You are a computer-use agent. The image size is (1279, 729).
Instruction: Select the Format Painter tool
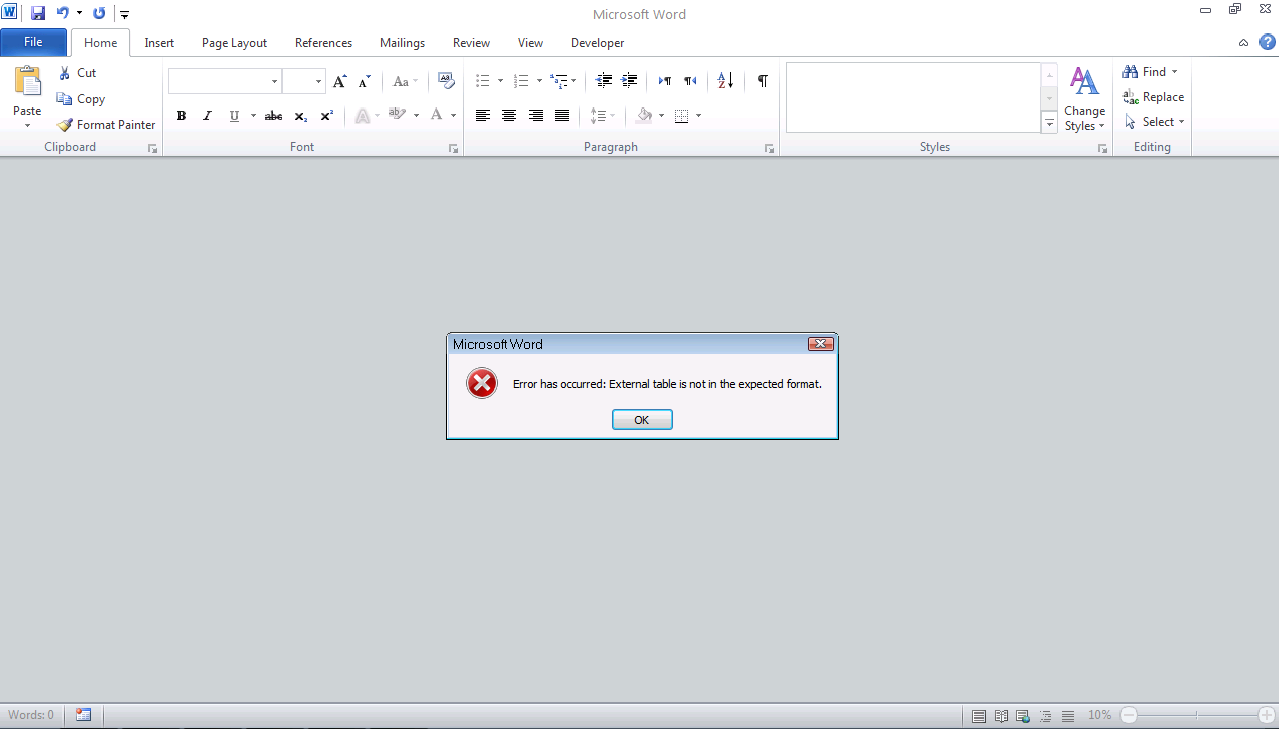coord(106,125)
